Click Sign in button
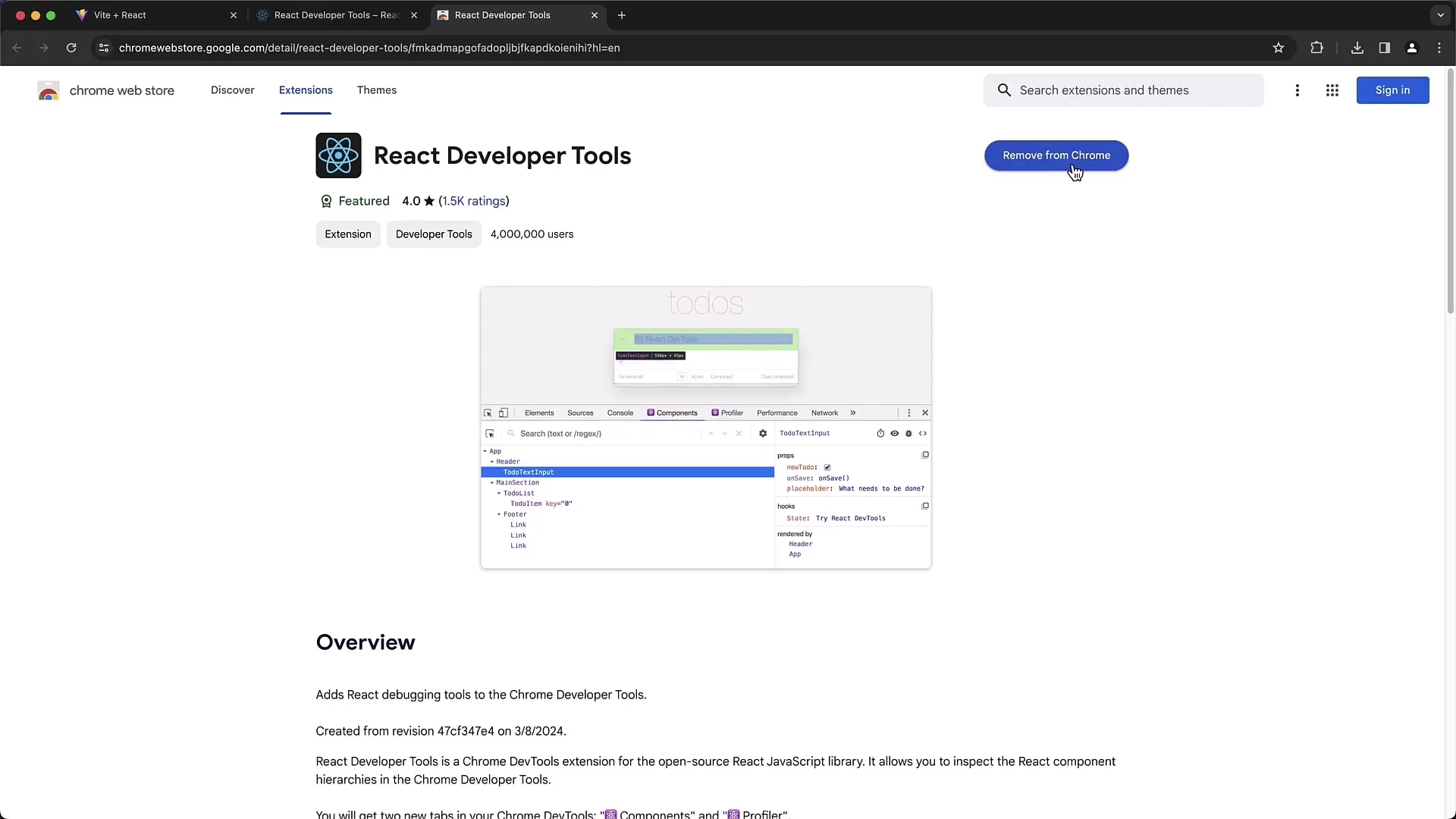The width and height of the screenshot is (1456, 819). (x=1393, y=89)
